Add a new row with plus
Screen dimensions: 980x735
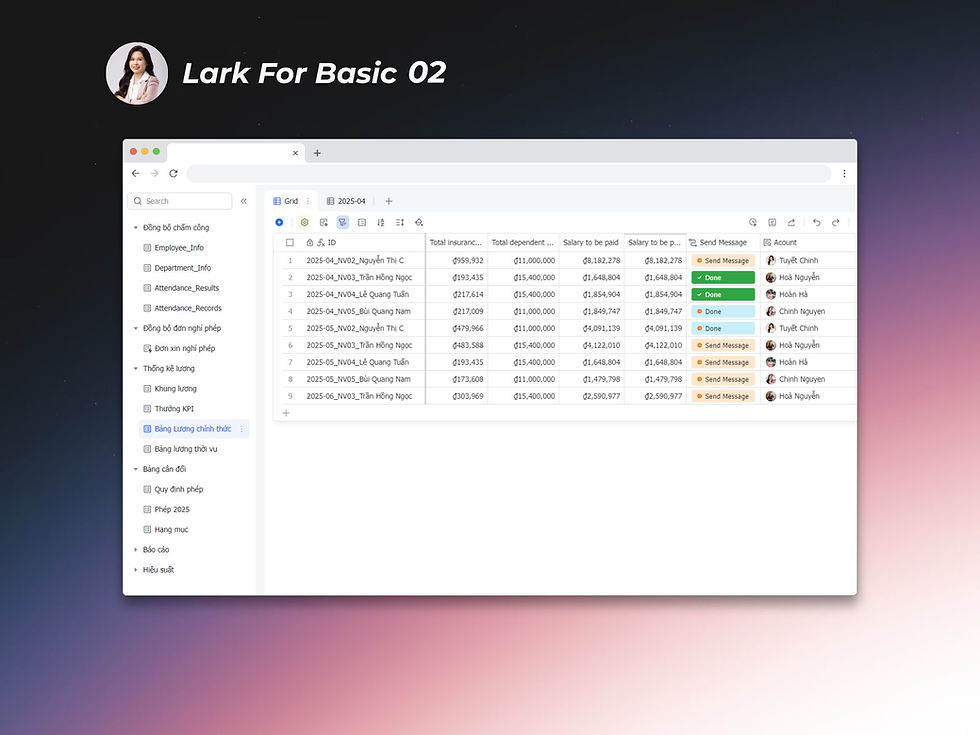[286, 412]
